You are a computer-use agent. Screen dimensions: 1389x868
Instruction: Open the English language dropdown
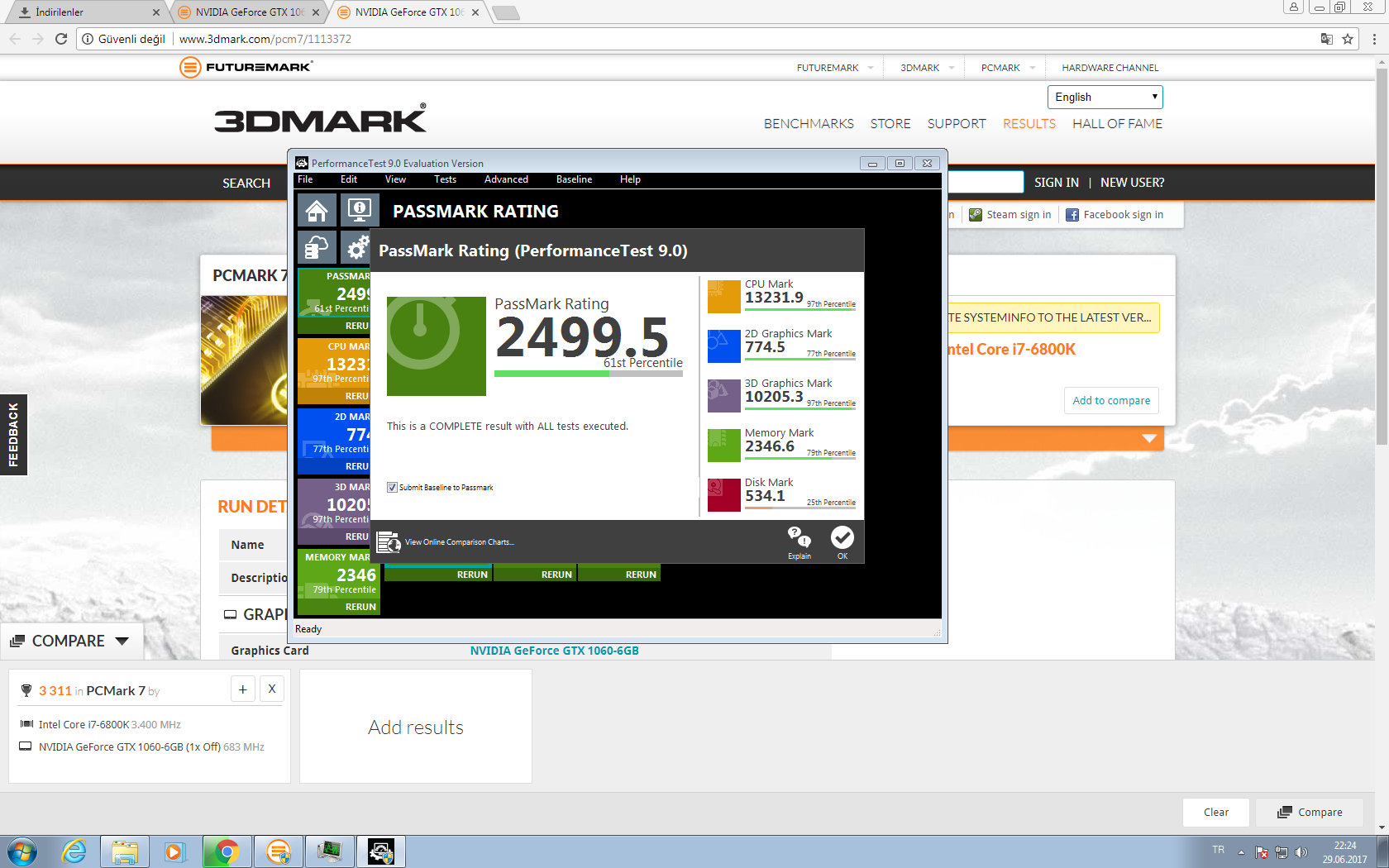coord(1105,97)
